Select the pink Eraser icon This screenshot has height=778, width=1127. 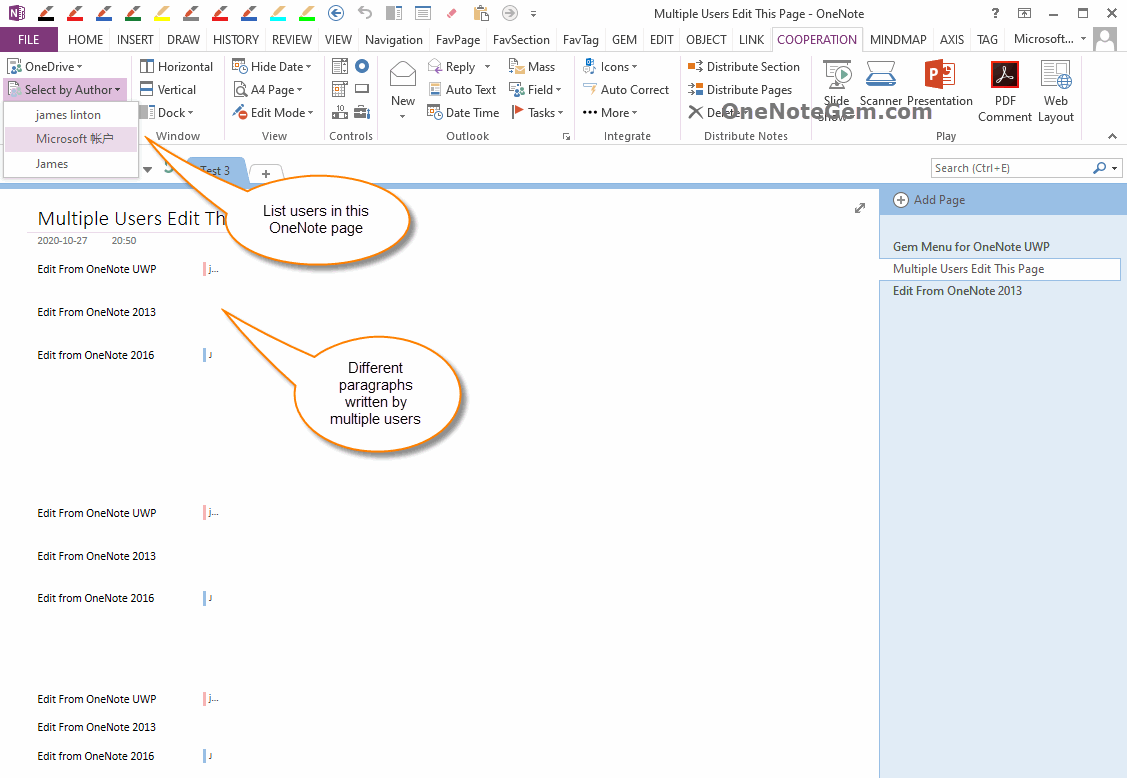pos(451,13)
